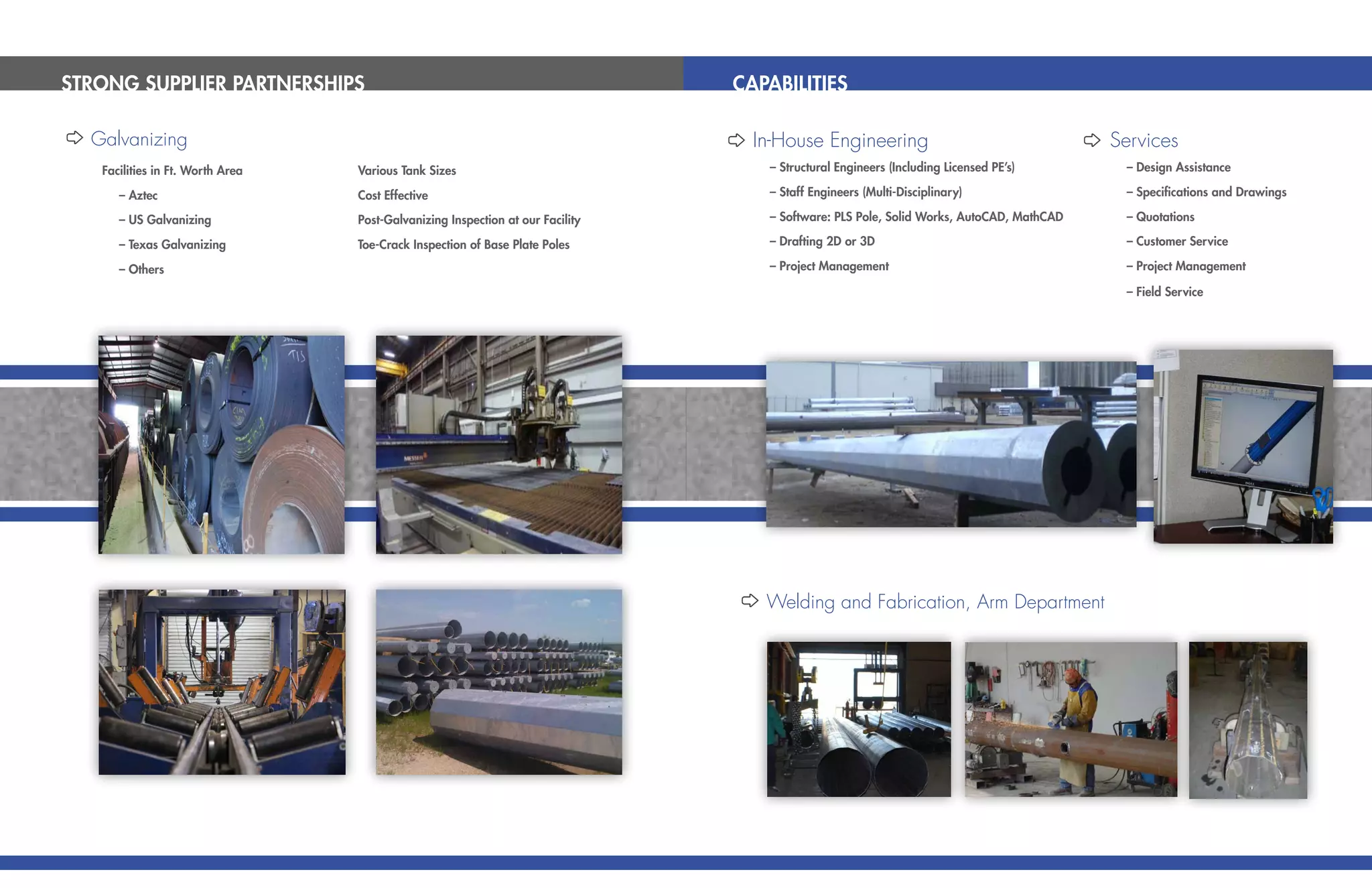Click the Strong Supplier Partnerships header
The width and height of the screenshot is (1372, 888).
point(213,82)
